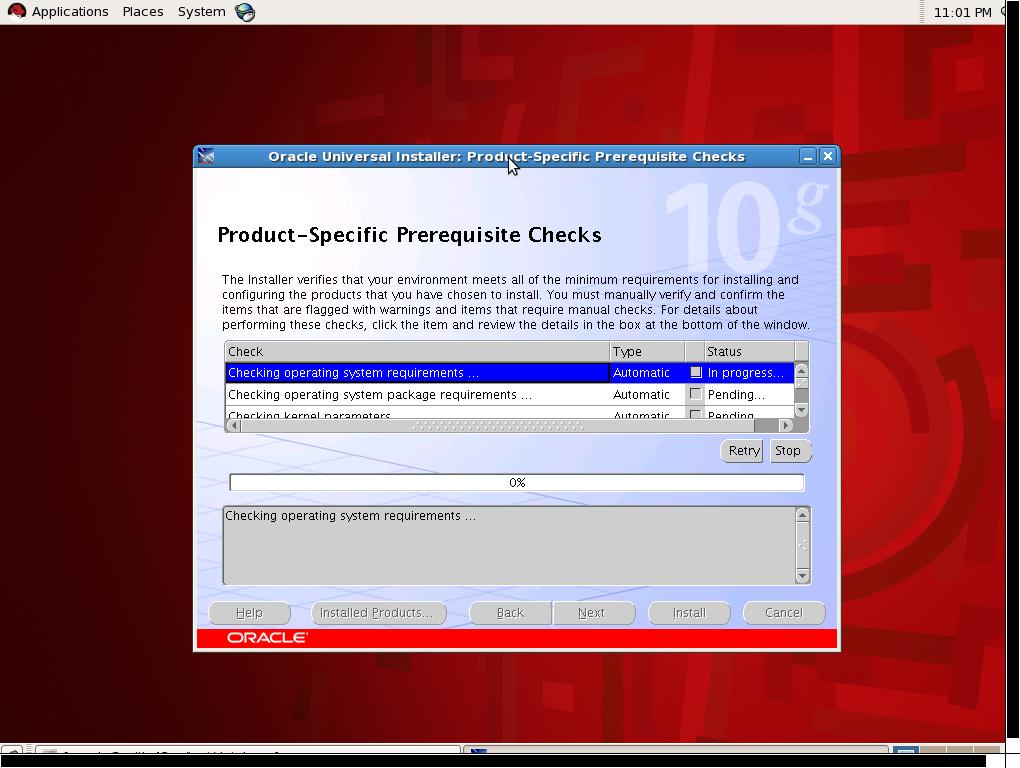Select row Checking operating system package requirements
Viewport: 1020px width, 768px height.
pyautogui.click(x=509, y=395)
